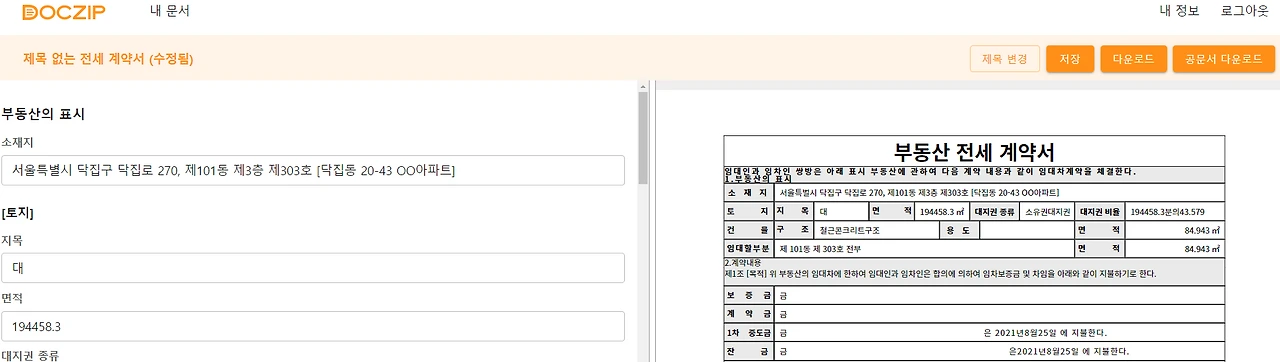Click the 저장 button

point(1070,59)
